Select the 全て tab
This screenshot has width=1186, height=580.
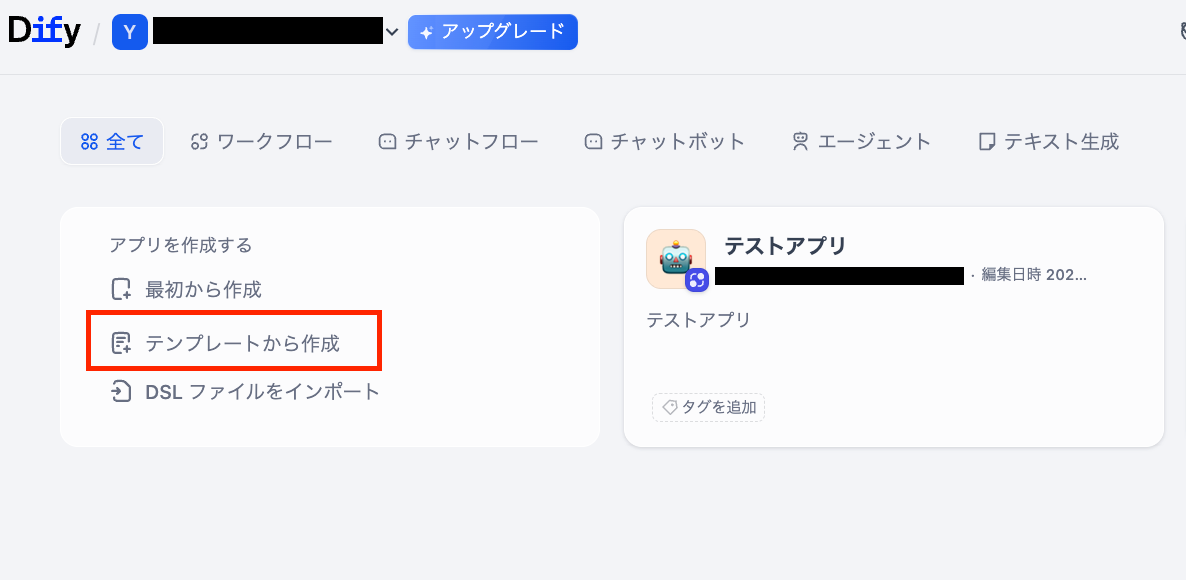coord(112,142)
